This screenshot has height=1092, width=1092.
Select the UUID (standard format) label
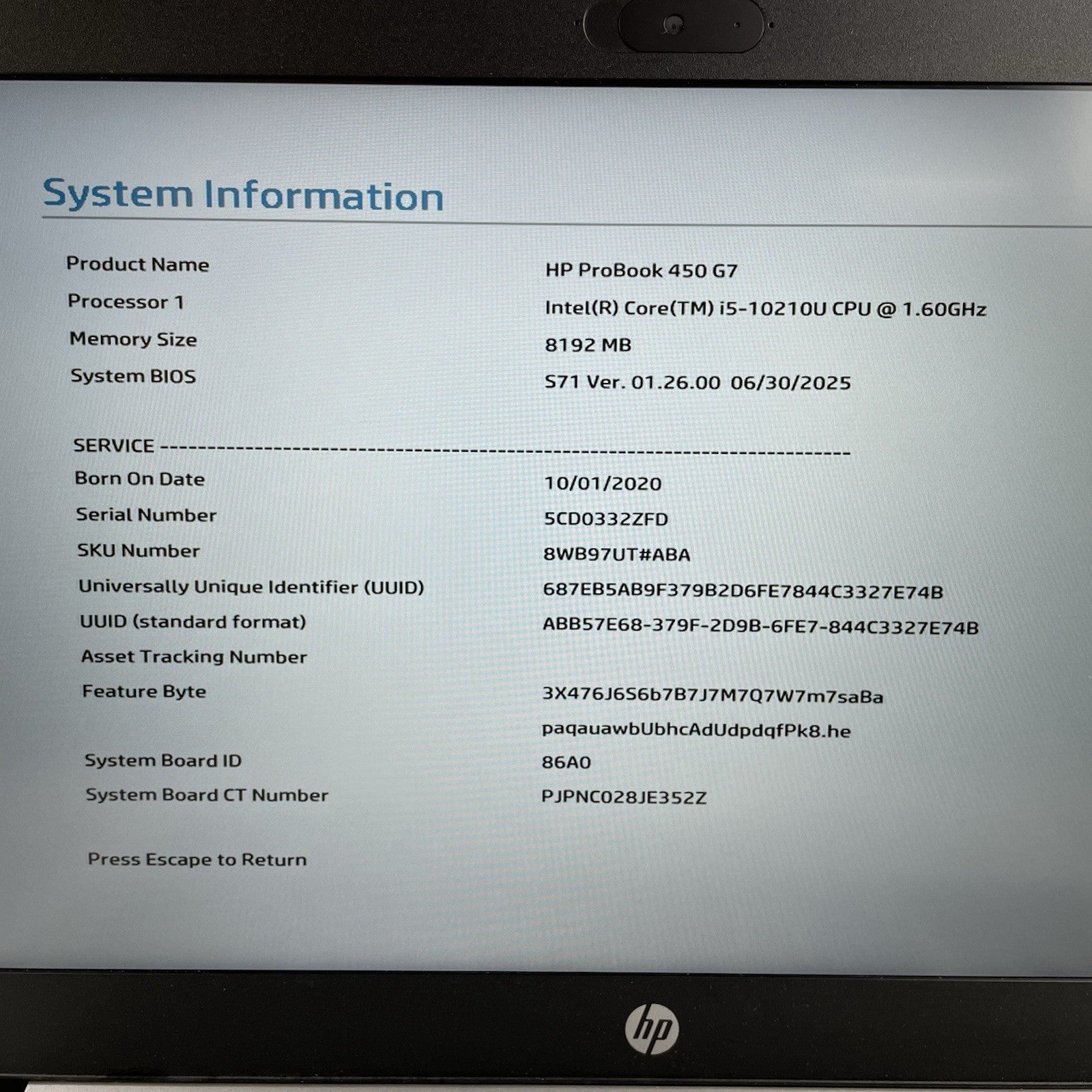tap(192, 622)
